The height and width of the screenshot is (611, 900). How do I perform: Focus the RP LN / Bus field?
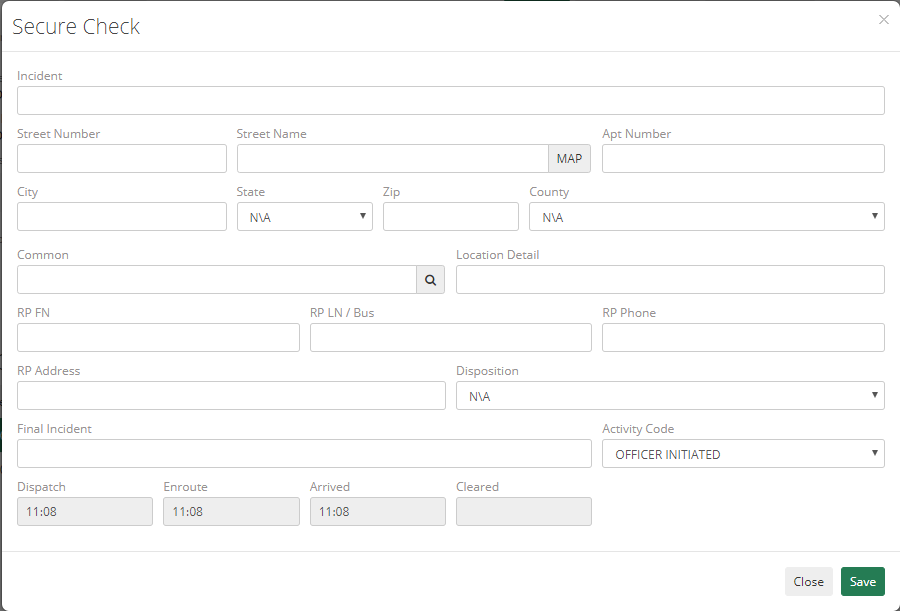tap(451, 337)
